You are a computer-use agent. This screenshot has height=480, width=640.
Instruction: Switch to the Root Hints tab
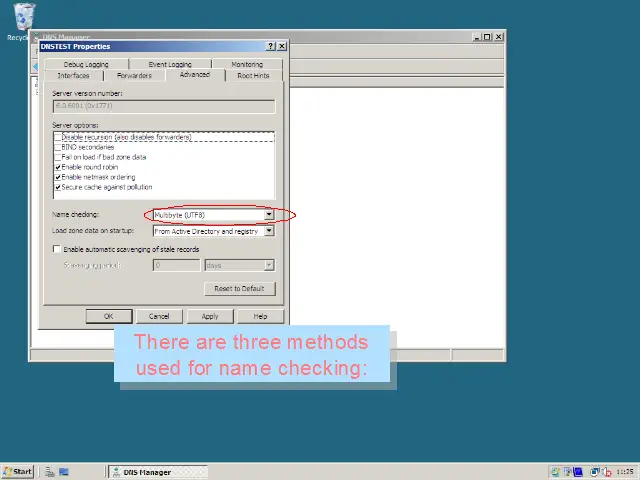click(x=253, y=76)
